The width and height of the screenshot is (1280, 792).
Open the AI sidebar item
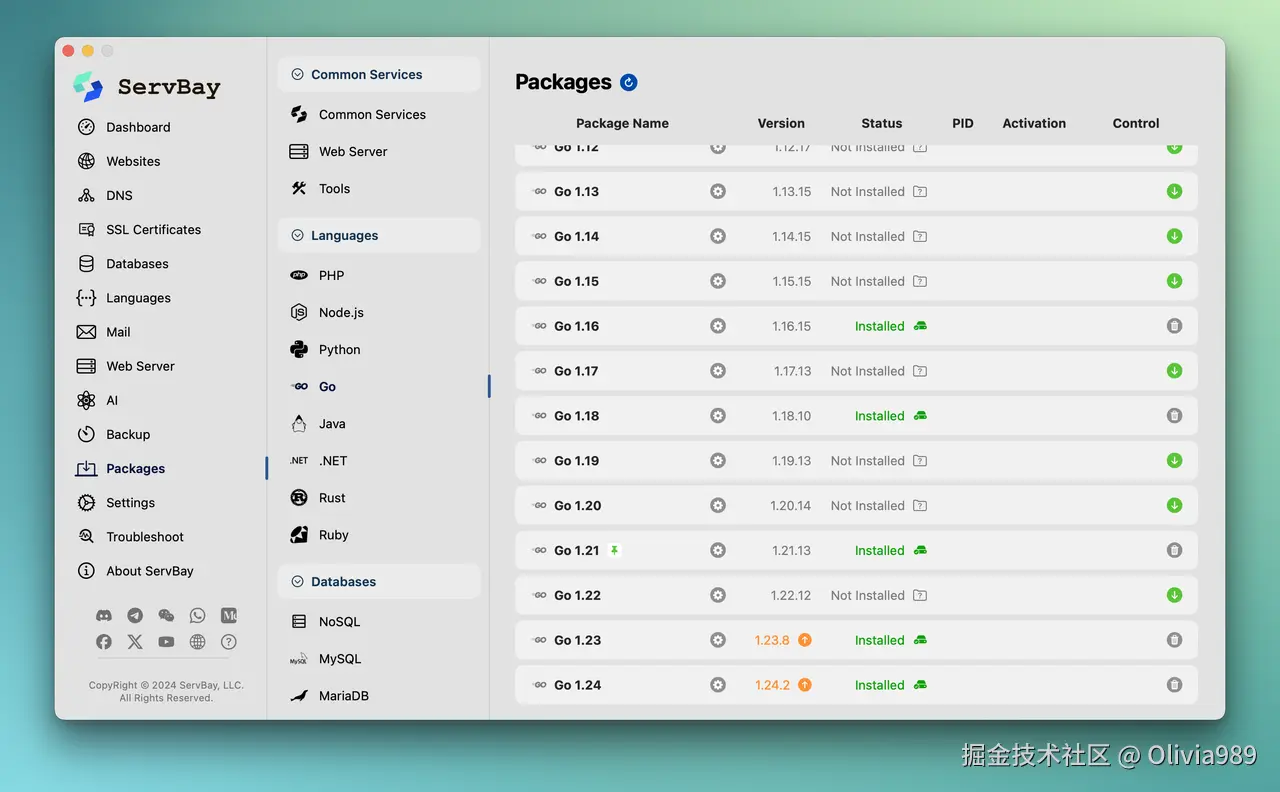click(112, 400)
